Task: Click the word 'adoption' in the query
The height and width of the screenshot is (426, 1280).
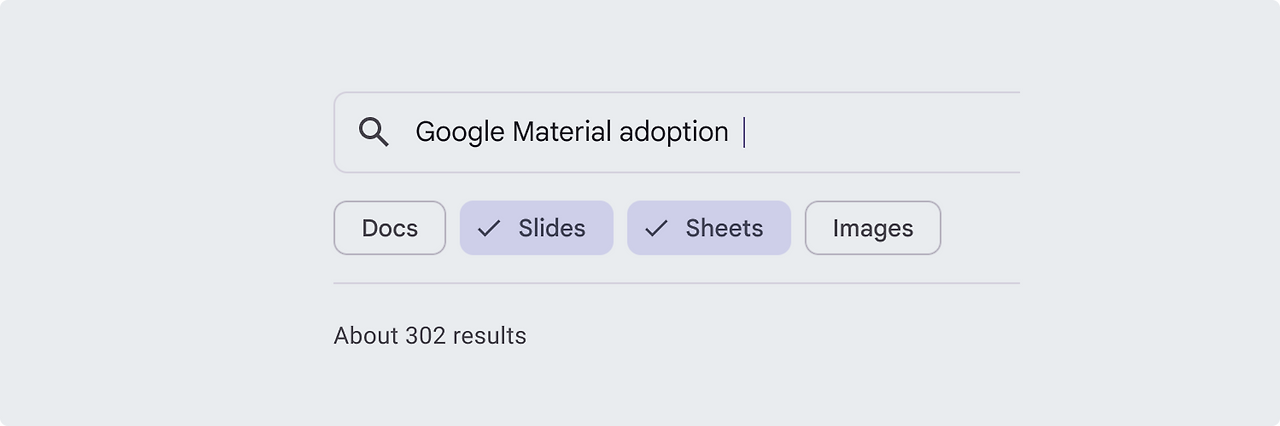Action: click(x=674, y=132)
